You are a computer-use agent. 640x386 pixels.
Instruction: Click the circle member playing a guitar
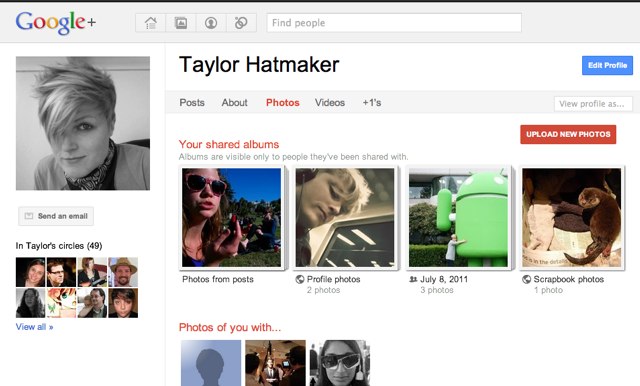(92, 272)
